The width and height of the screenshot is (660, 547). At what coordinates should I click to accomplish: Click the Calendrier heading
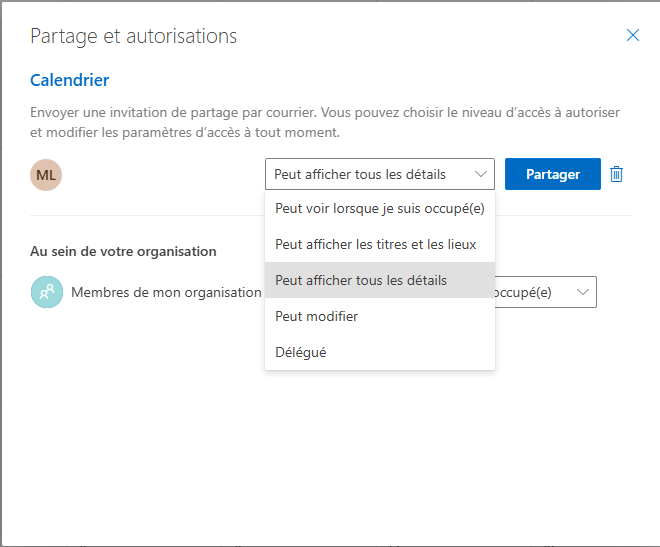(70, 80)
